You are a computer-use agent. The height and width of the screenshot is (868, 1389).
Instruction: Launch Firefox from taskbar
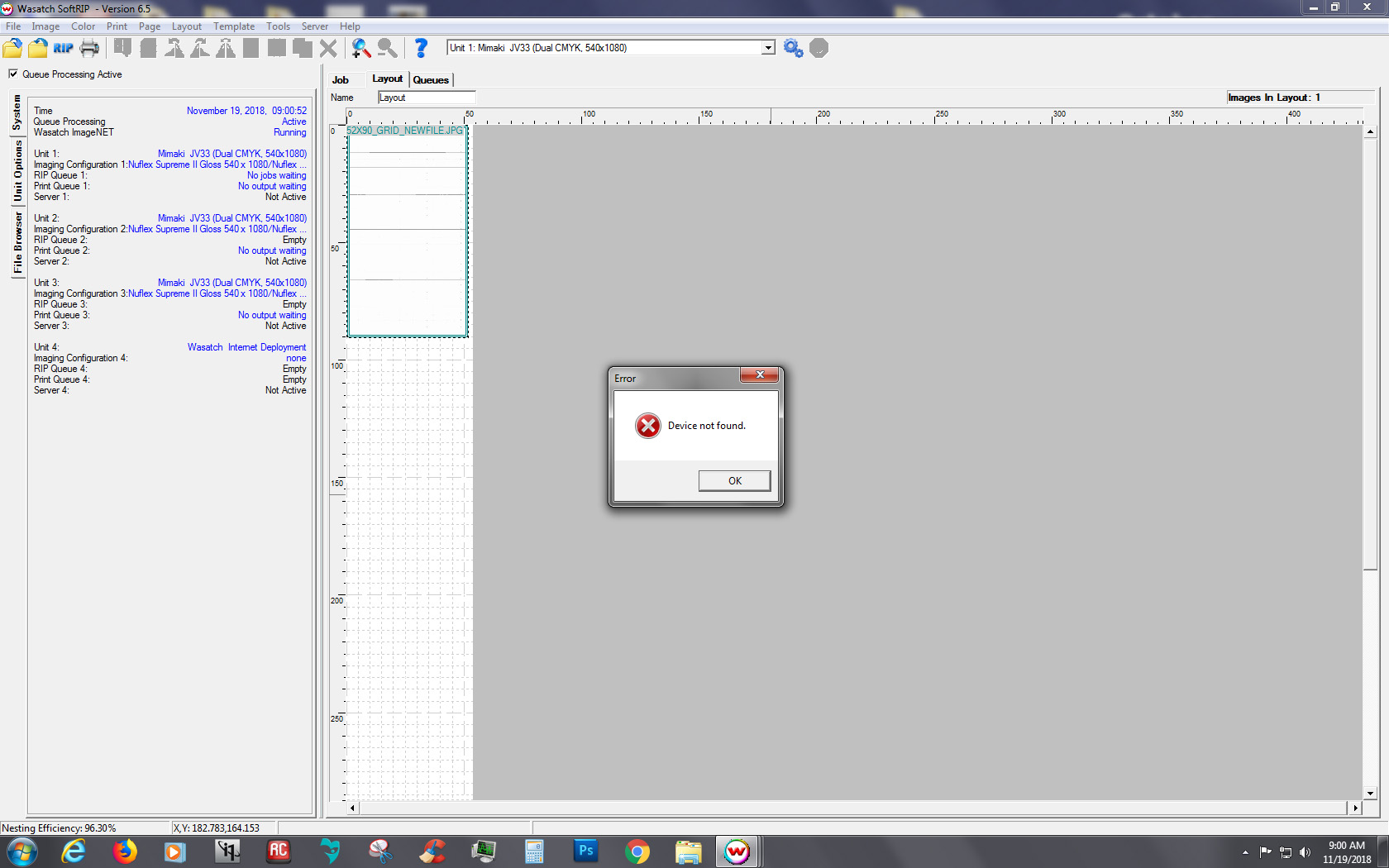(125, 851)
